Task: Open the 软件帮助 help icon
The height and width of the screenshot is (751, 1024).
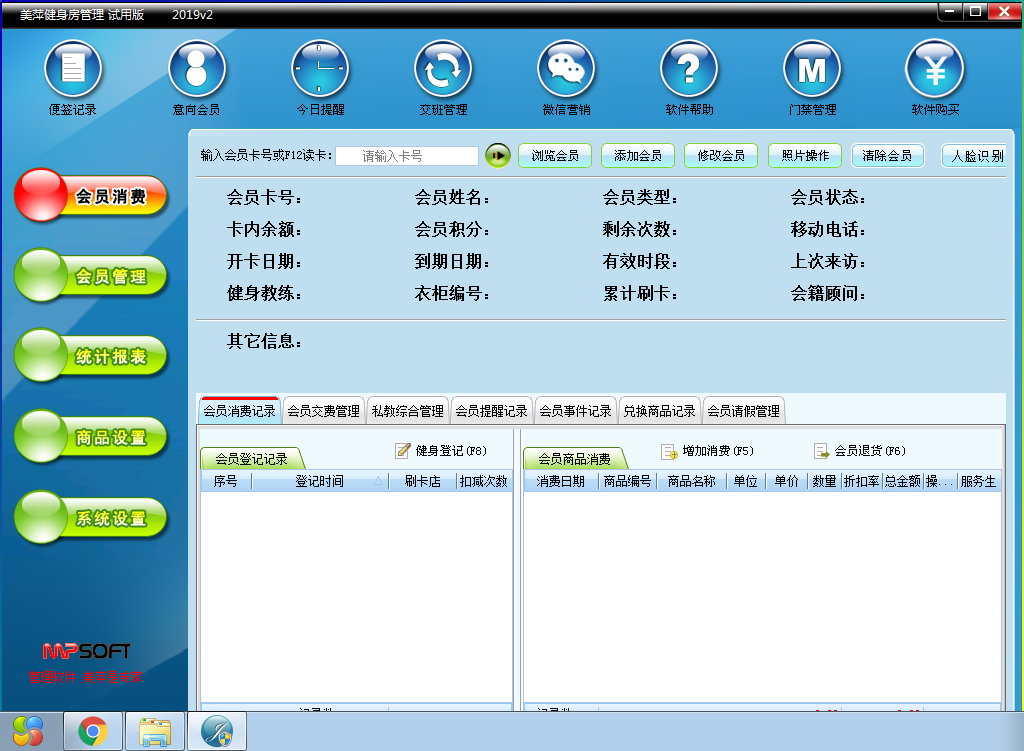Action: tap(689, 70)
